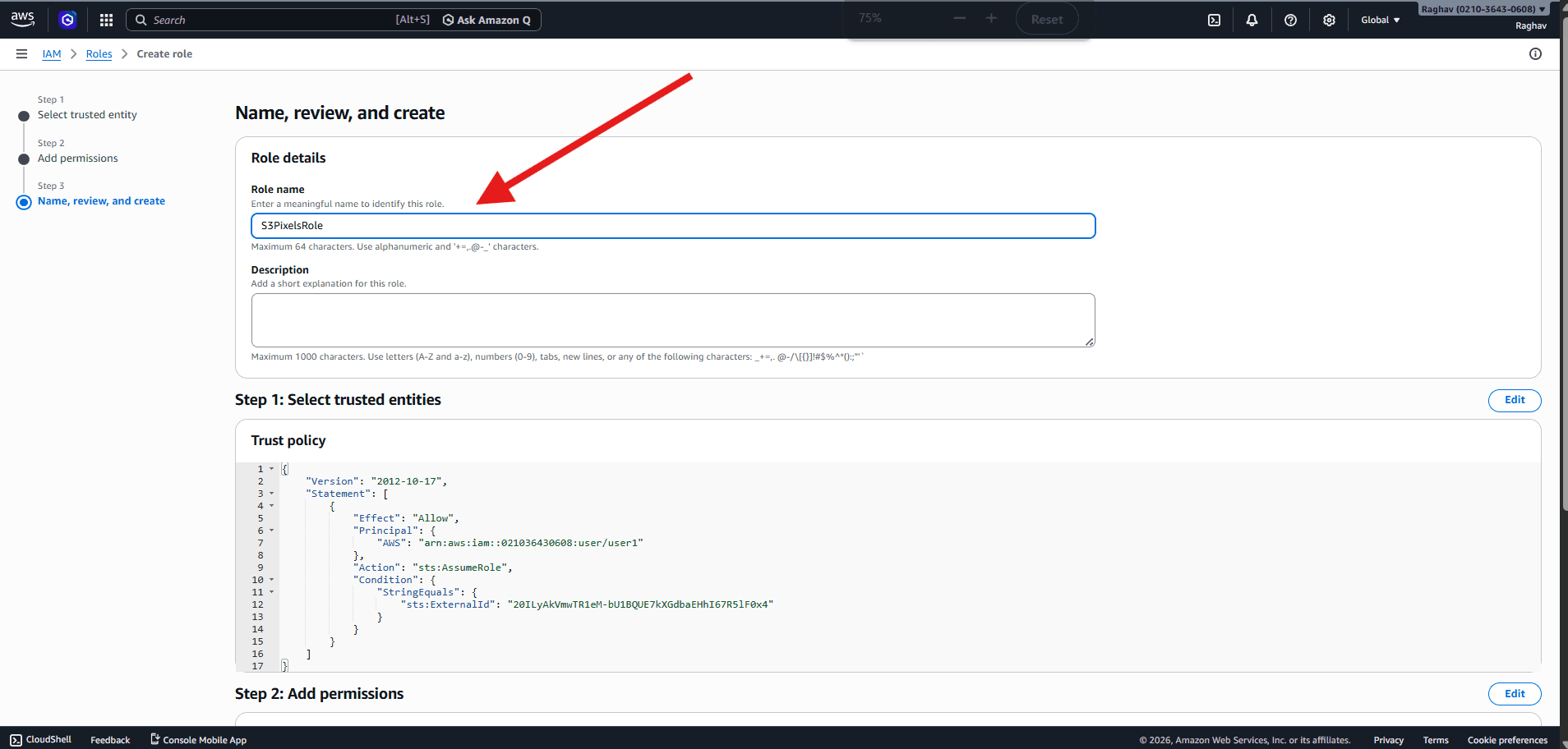The height and width of the screenshot is (749, 1568).
Task: Collapse the Statement fold arrow on line 3
Action: 271,494
